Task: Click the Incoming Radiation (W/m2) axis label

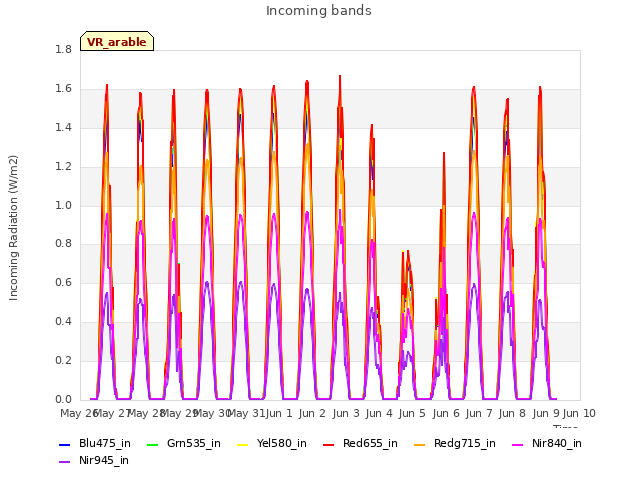Action: [13, 228]
